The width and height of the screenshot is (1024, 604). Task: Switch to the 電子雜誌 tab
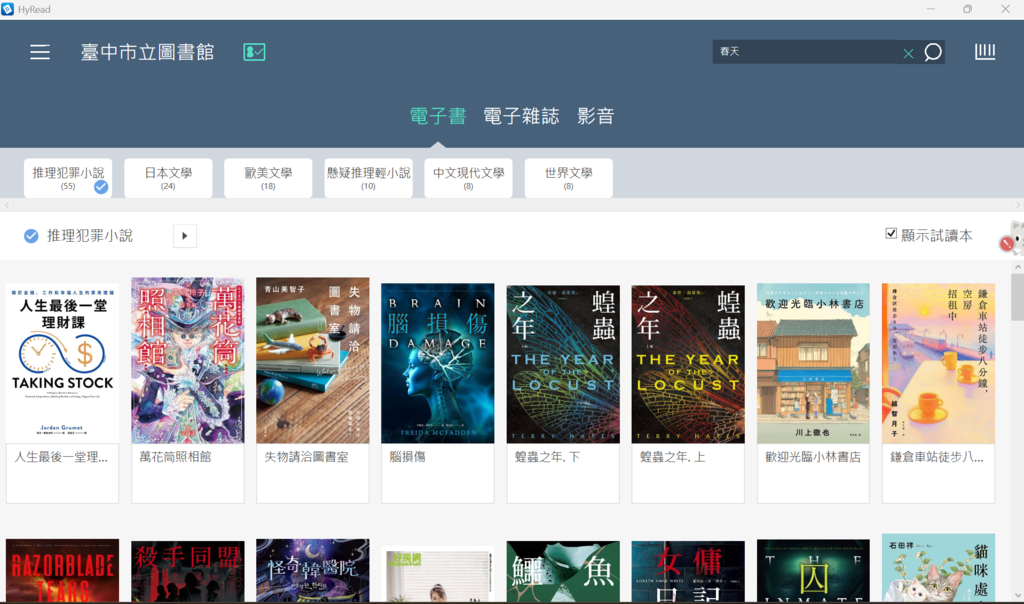(x=521, y=116)
